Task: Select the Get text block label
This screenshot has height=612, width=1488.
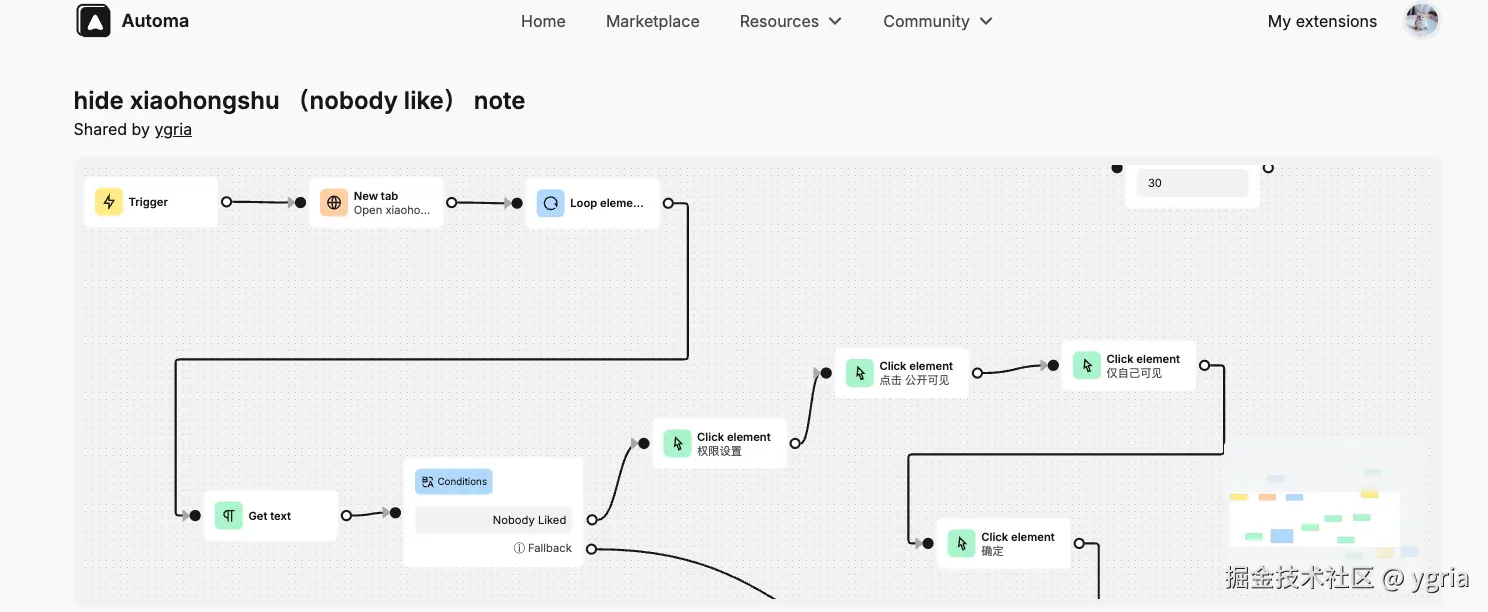Action: [x=270, y=516]
